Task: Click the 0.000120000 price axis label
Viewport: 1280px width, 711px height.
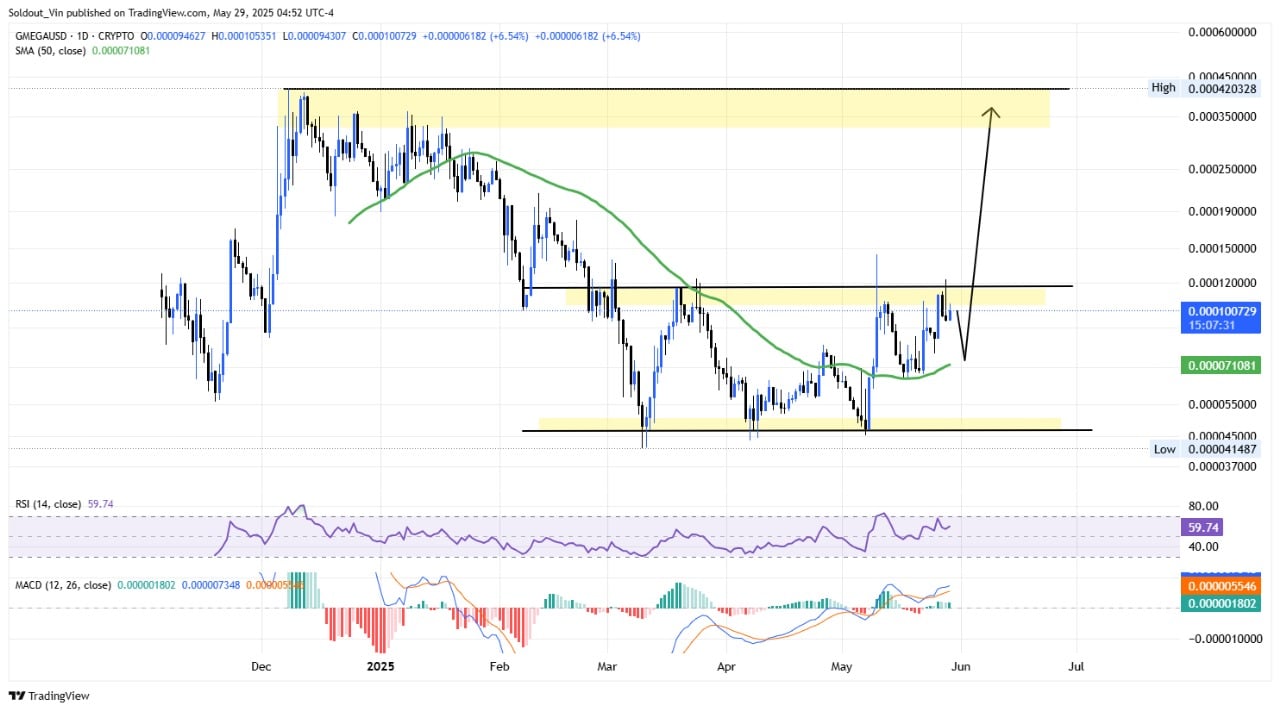Action: click(x=1221, y=284)
